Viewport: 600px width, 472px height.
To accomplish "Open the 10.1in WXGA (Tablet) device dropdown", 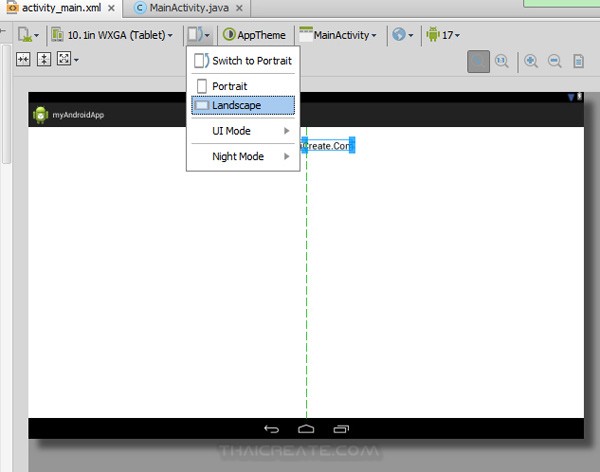I will tap(112, 35).
